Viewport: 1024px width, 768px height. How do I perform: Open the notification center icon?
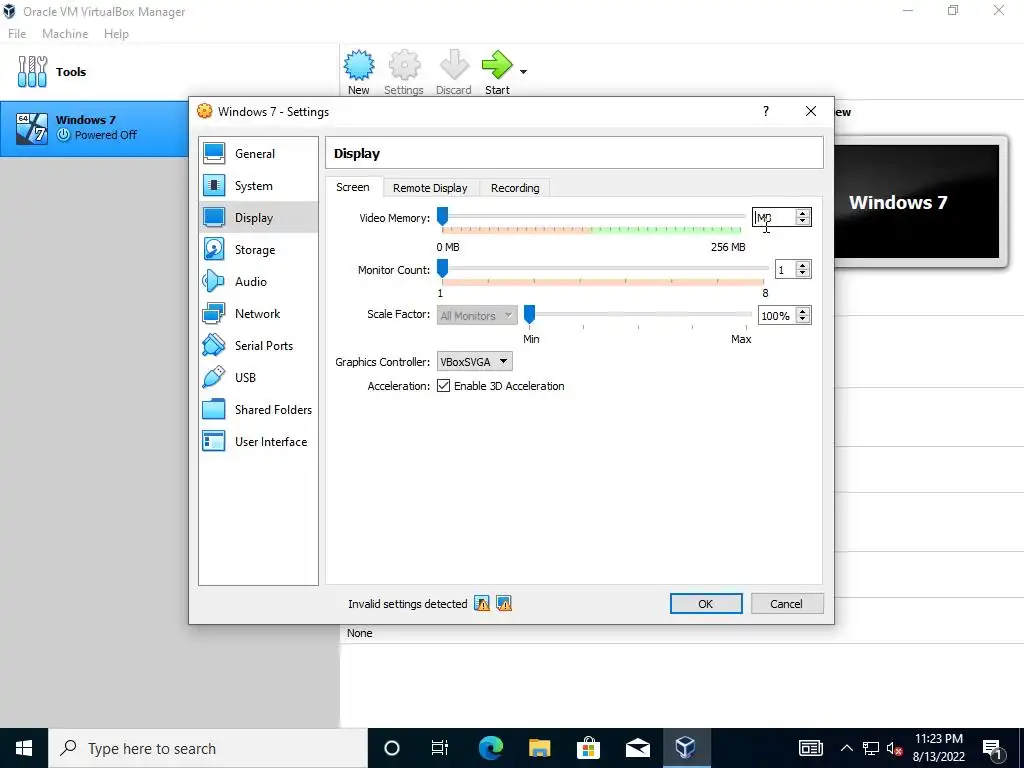(992, 748)
